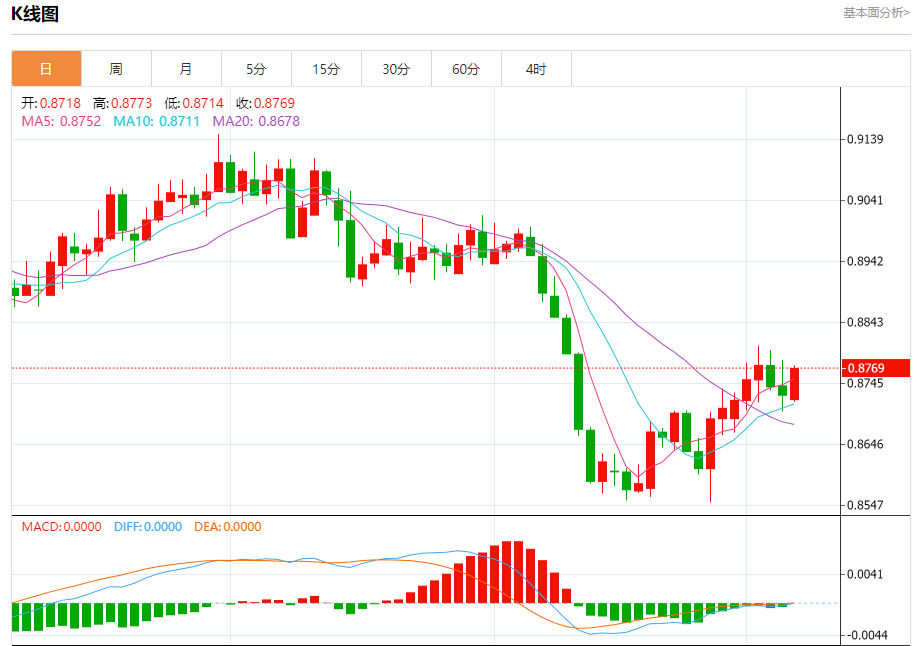Open the 30分 interval tab

396,69
